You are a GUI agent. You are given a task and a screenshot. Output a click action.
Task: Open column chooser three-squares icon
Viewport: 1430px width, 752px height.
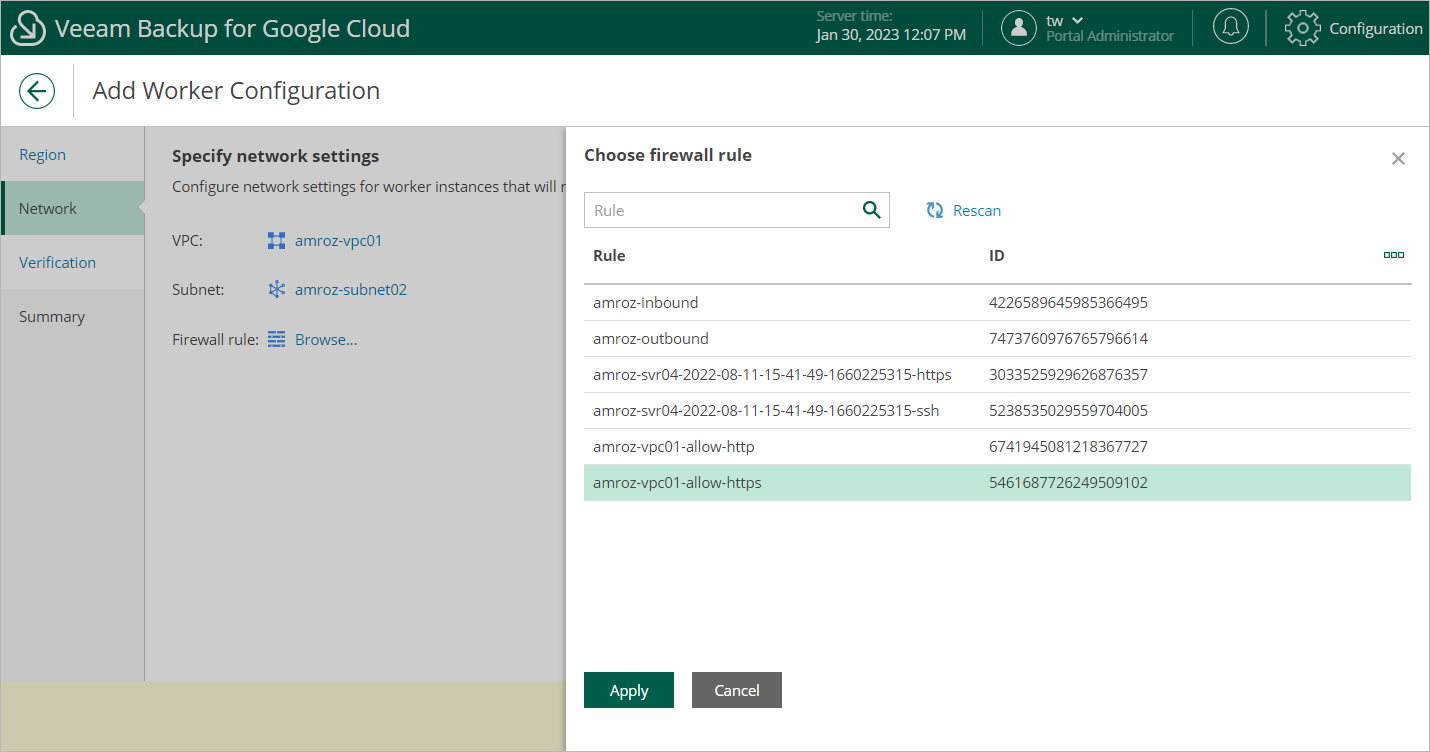click(x=1393, y=255)
